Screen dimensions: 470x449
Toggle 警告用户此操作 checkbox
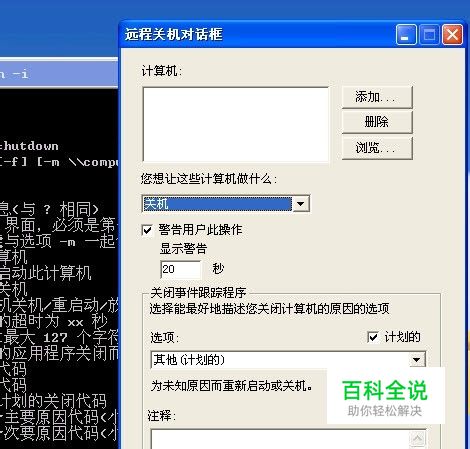tap(147, 230)
